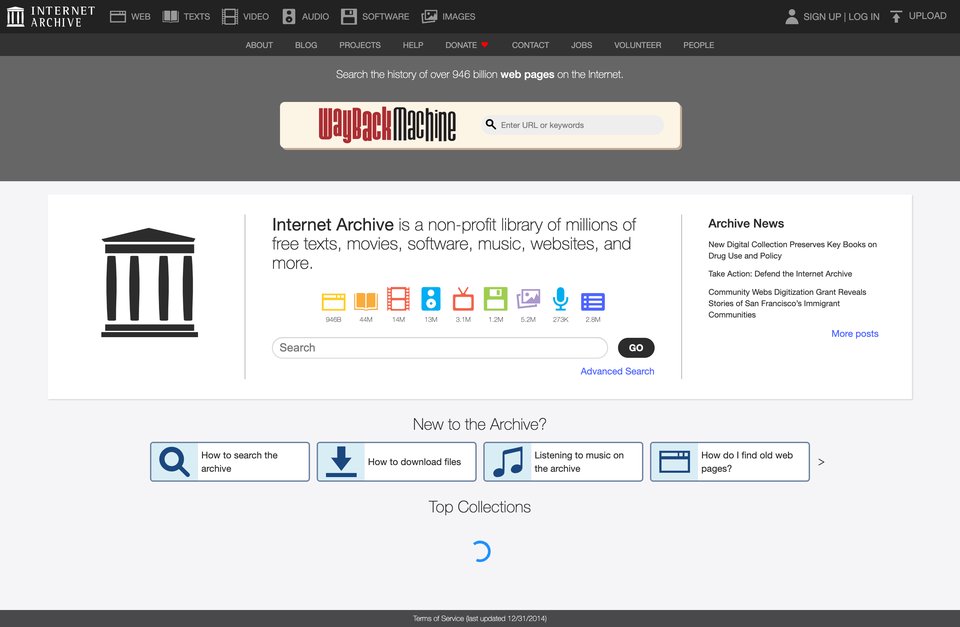Select the purple images icon labeled 5.2M
The image size is (960, 627).
[528, 299]
